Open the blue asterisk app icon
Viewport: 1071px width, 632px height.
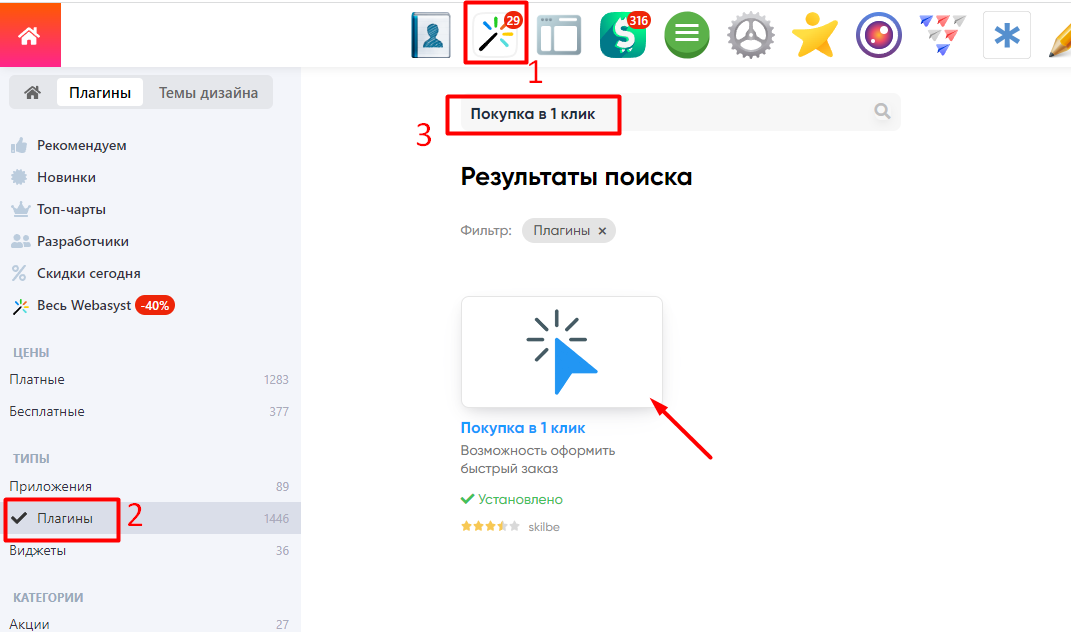1007,36
